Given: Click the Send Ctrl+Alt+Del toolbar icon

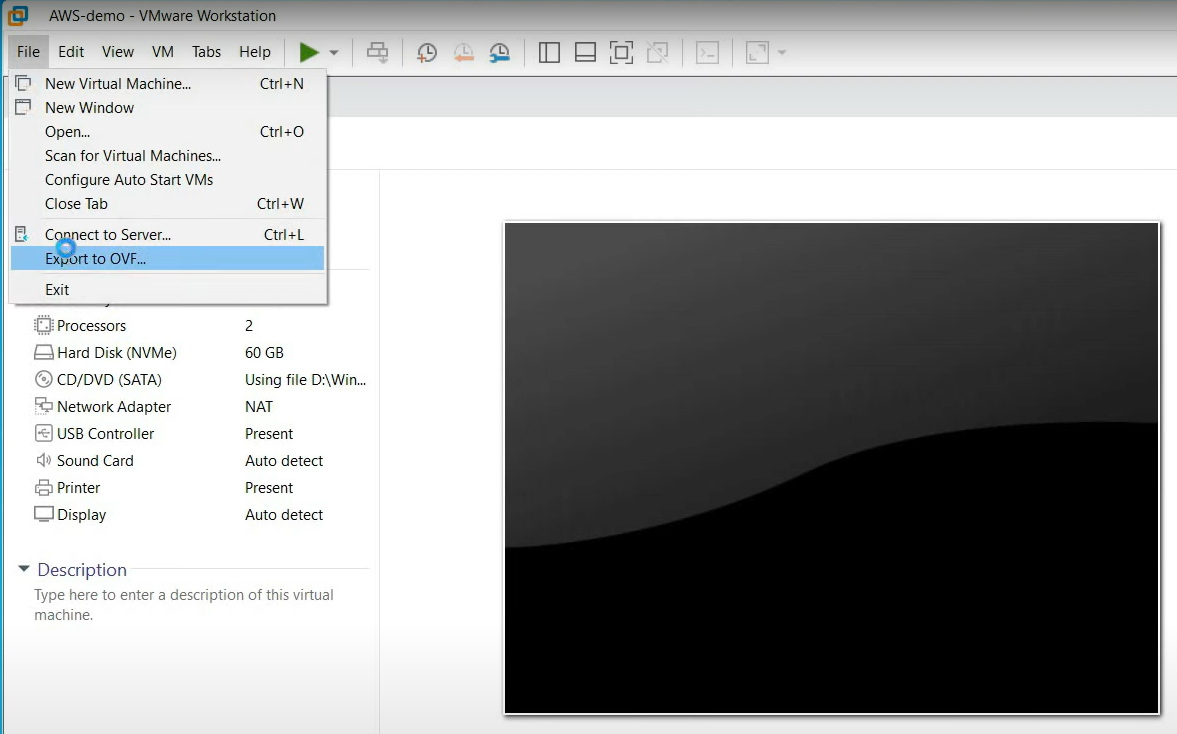Looking at the screenshot, I should click(x=378, y=53).
